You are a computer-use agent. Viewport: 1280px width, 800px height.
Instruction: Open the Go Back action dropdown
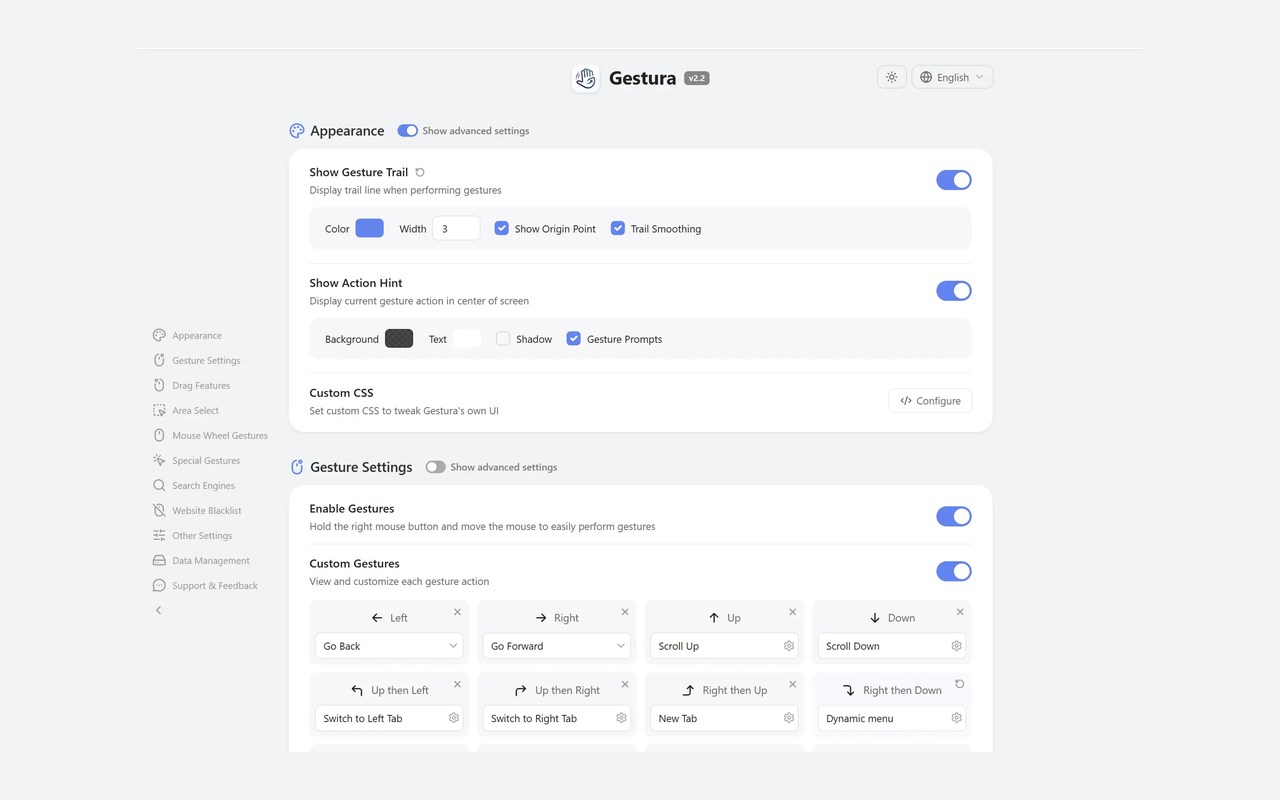tap(389, 646)
